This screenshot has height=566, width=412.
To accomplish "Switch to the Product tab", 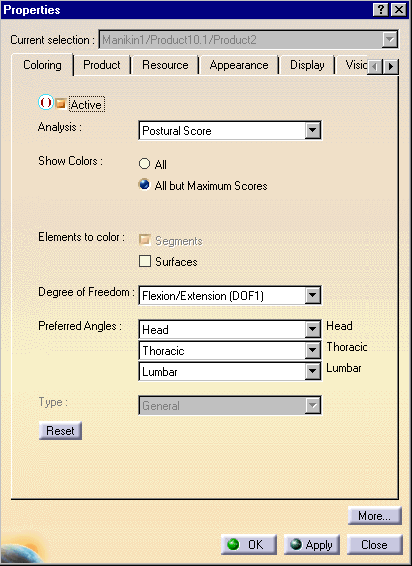I will pos(102,65).
